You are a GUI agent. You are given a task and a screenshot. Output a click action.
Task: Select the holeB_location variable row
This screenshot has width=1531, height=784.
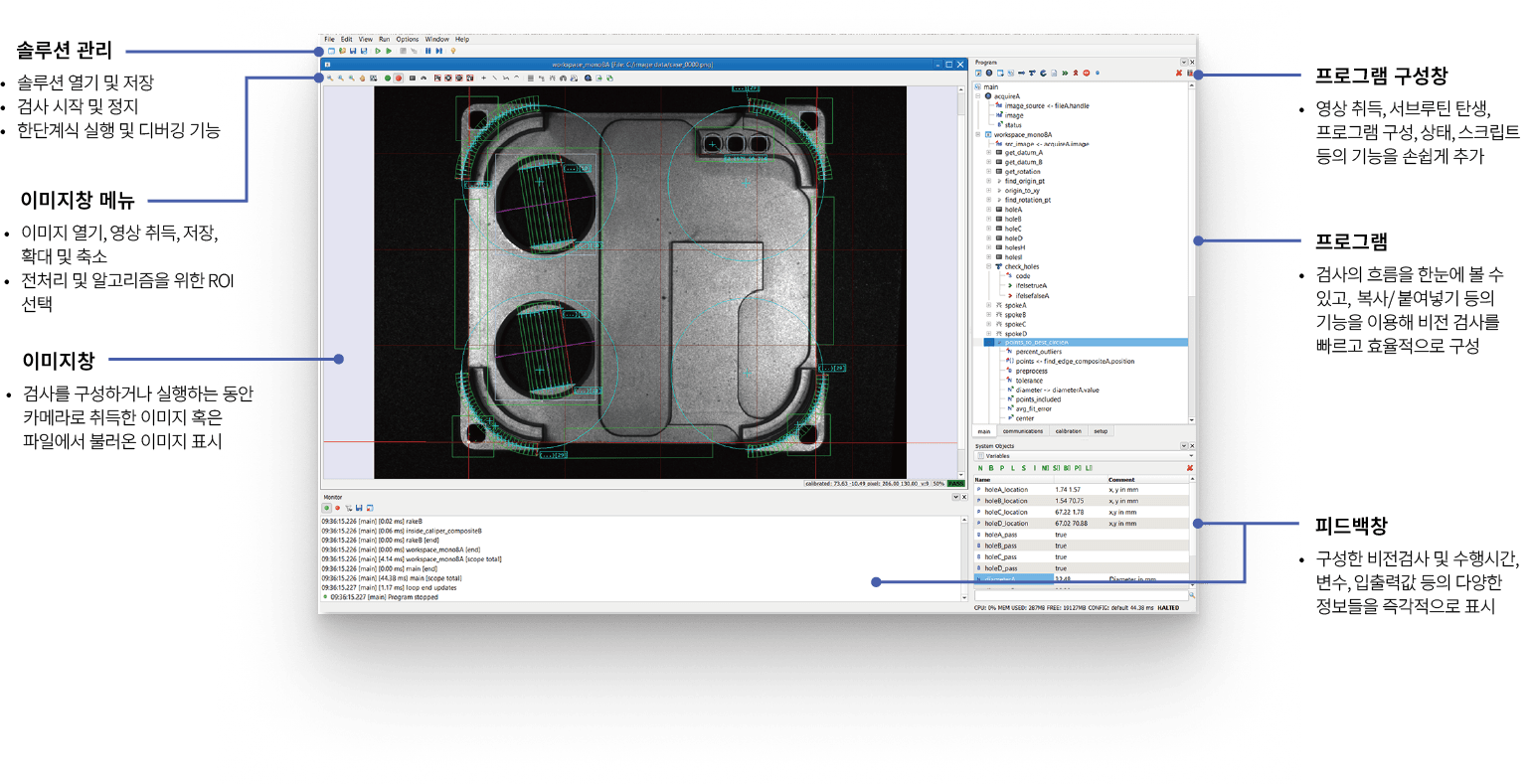click(1006, 501)
